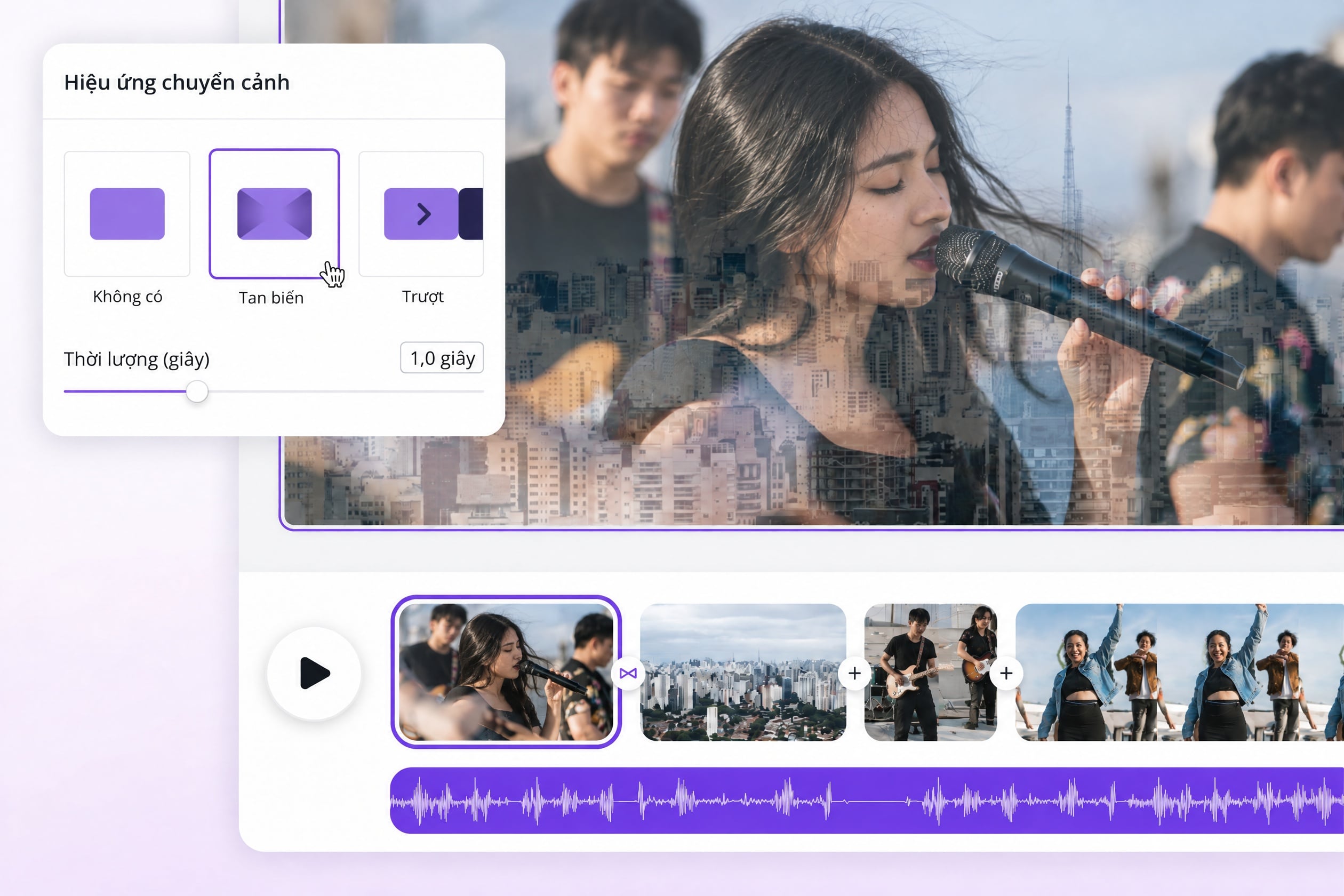This screenshot has height=896, width=1344.
Task: Play the video timeline
Action: [x=314, y=673]
